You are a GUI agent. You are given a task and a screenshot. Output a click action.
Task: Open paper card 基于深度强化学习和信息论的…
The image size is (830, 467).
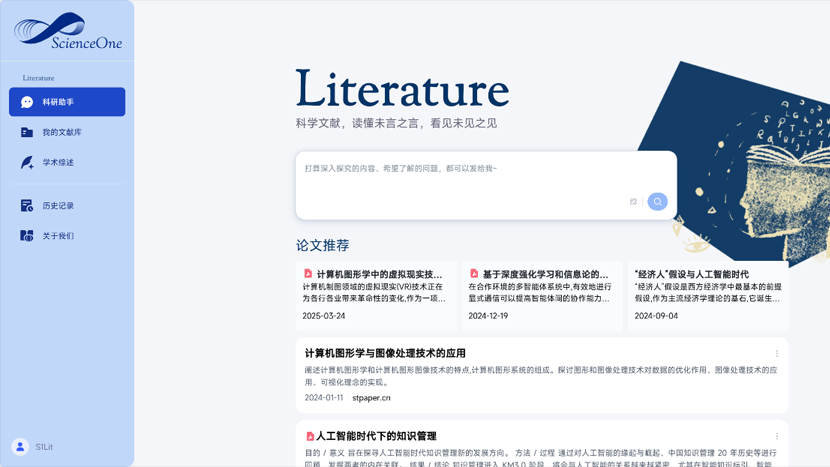tap(542, 296)
